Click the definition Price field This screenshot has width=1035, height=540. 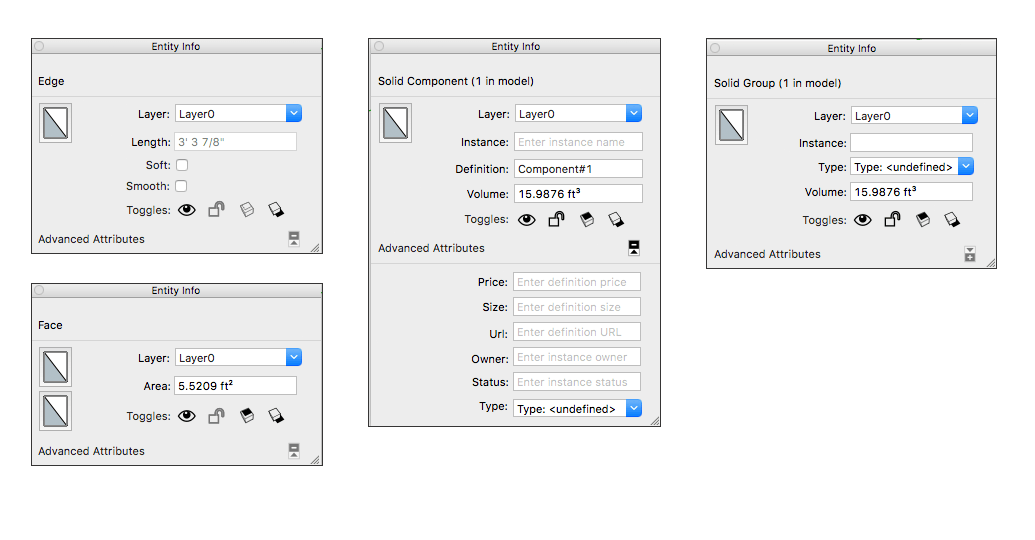tap(577, 282)
